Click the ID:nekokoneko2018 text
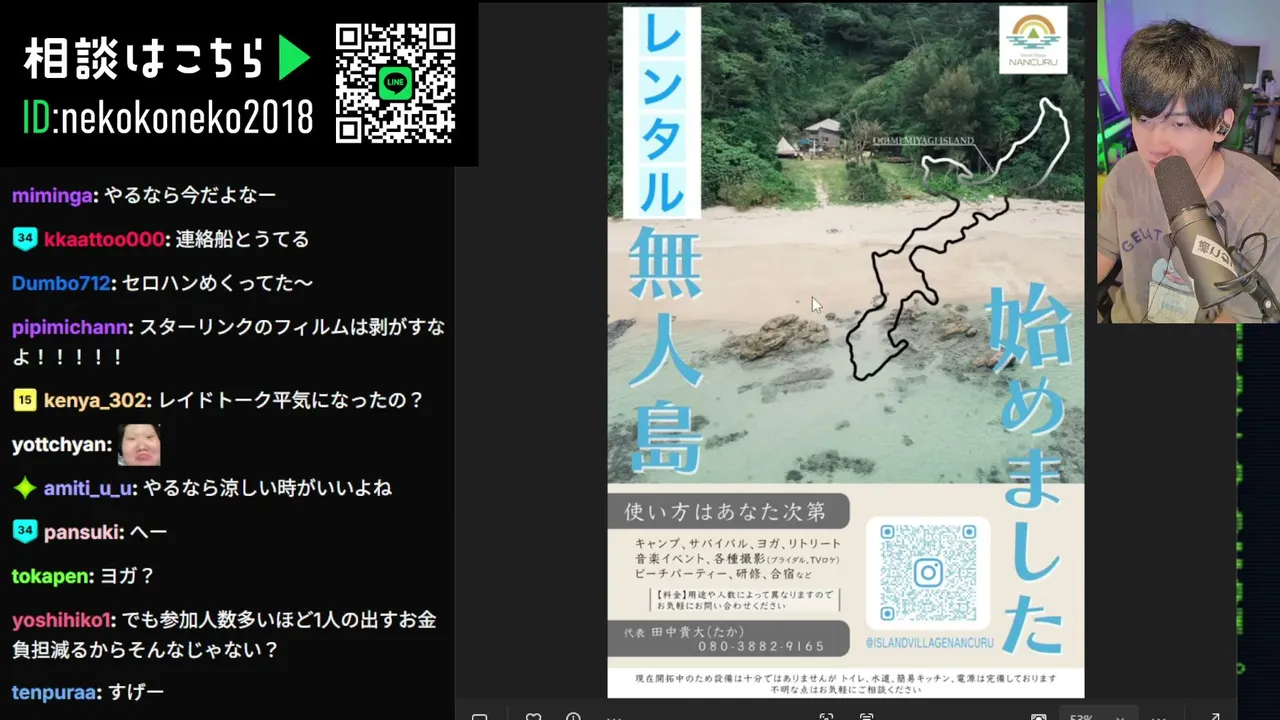The height and width of the screenshot is (720, 1280). point(167,117)
